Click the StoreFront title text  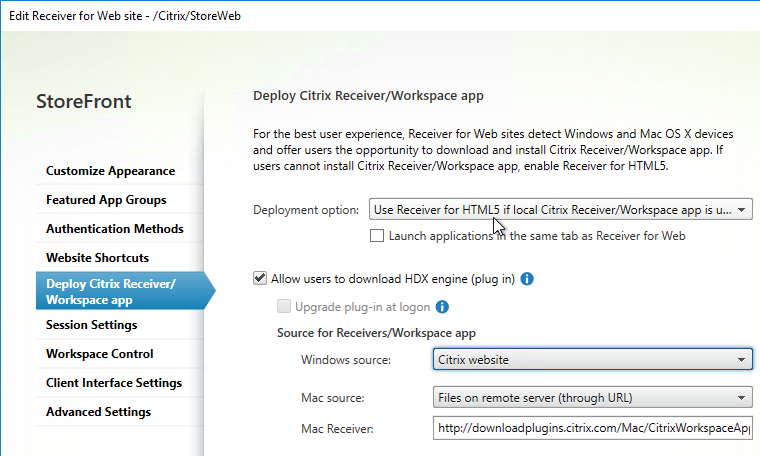[83, 101]
